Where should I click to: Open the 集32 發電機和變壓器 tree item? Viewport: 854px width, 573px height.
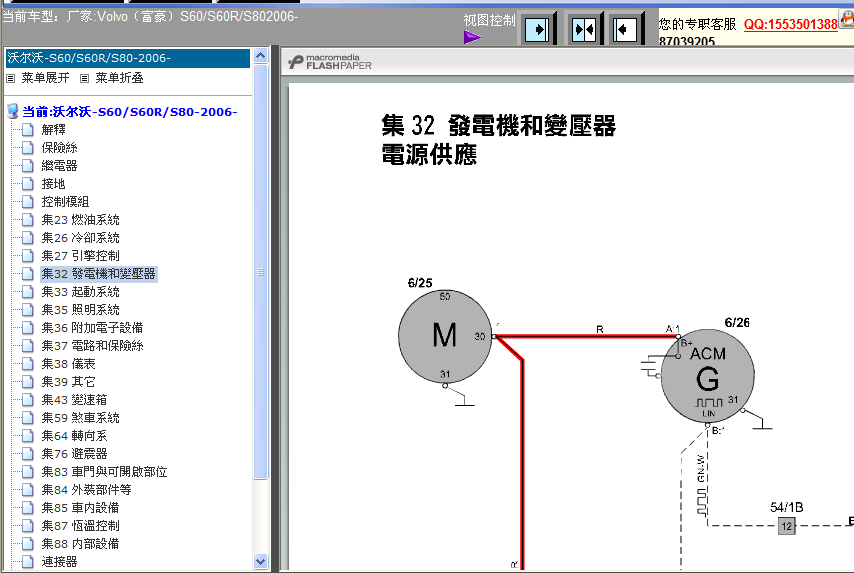tap(99, 273)
